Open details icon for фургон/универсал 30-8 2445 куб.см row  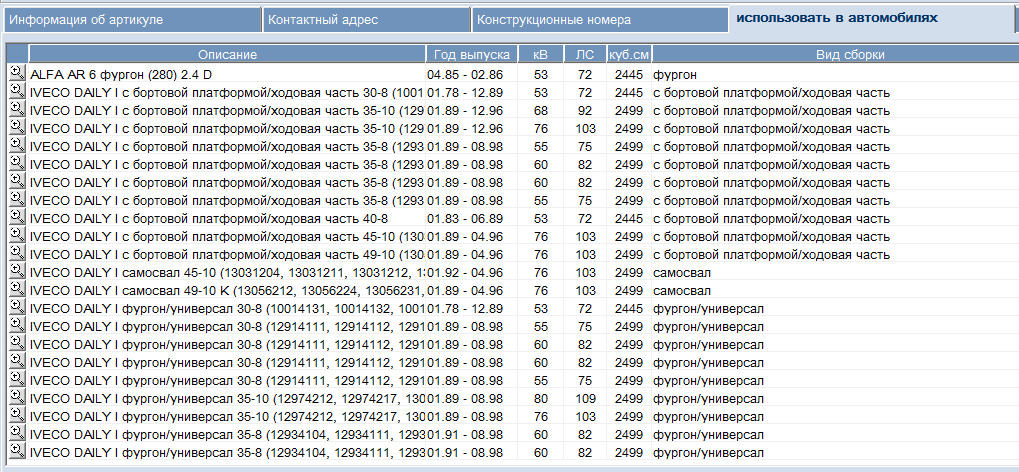tap(17, 307)
